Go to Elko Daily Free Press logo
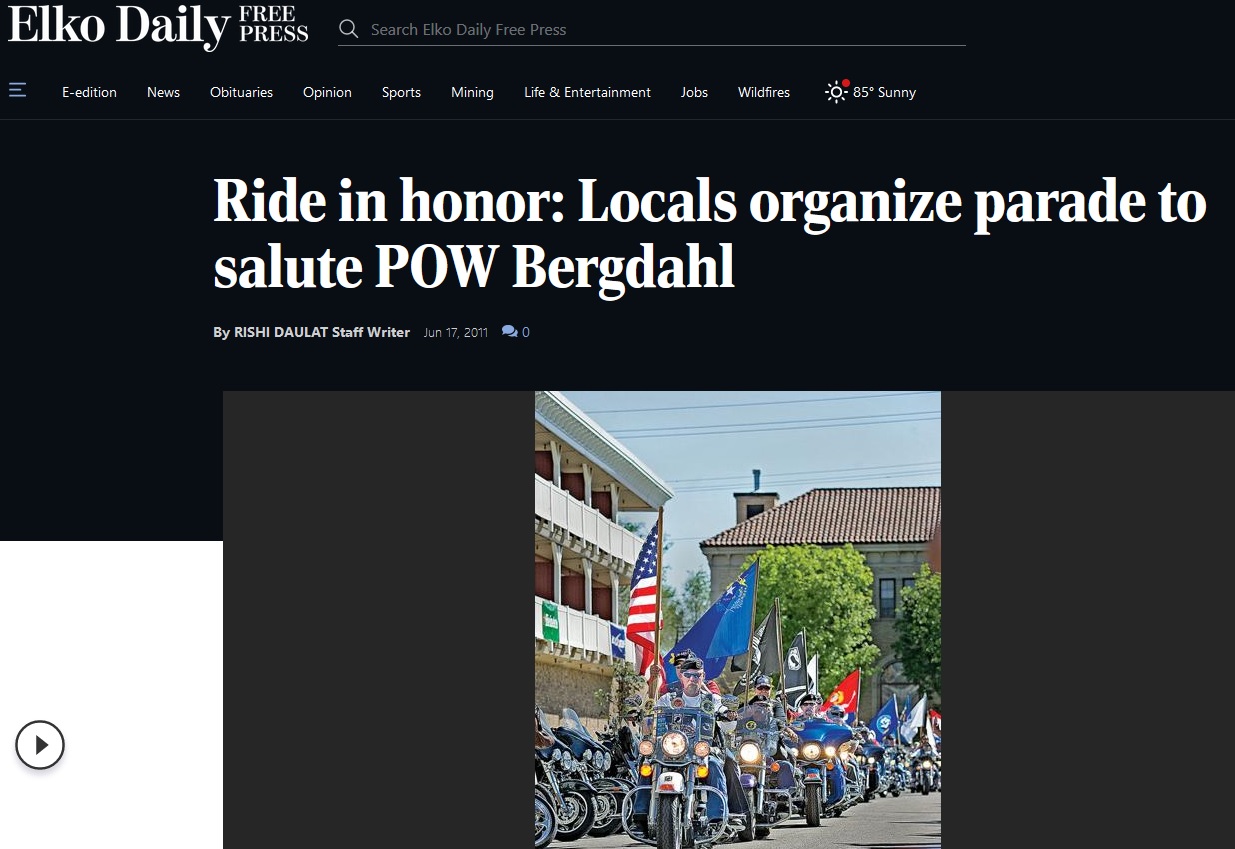Screen dimensions: 1235x849 pos(158,27)
